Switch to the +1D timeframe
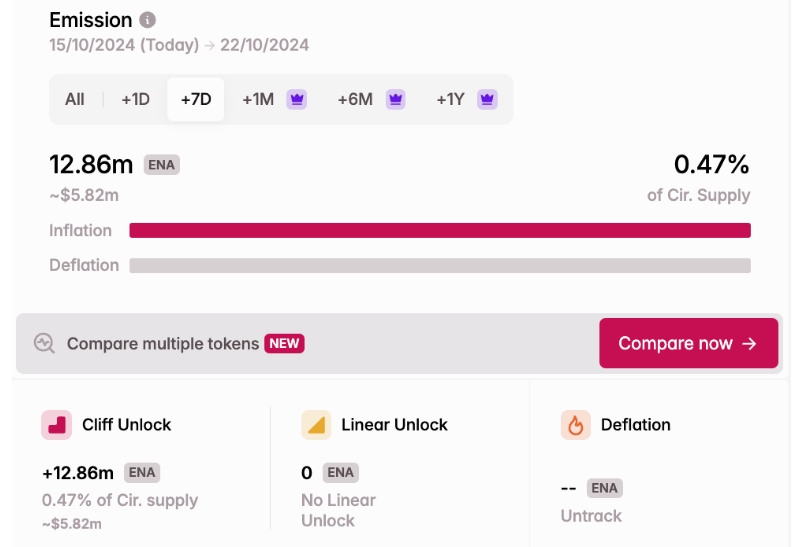The image size is (802, 547). 136,99
